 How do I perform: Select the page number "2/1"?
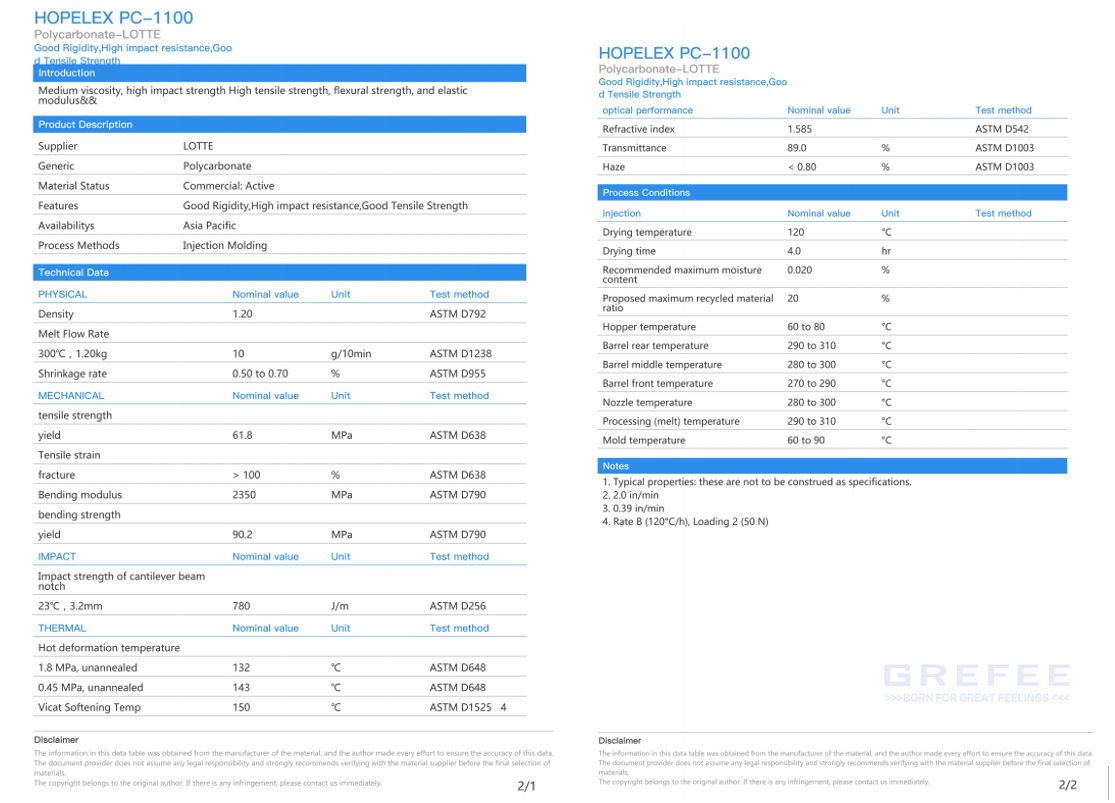click(x=526, y=786)
